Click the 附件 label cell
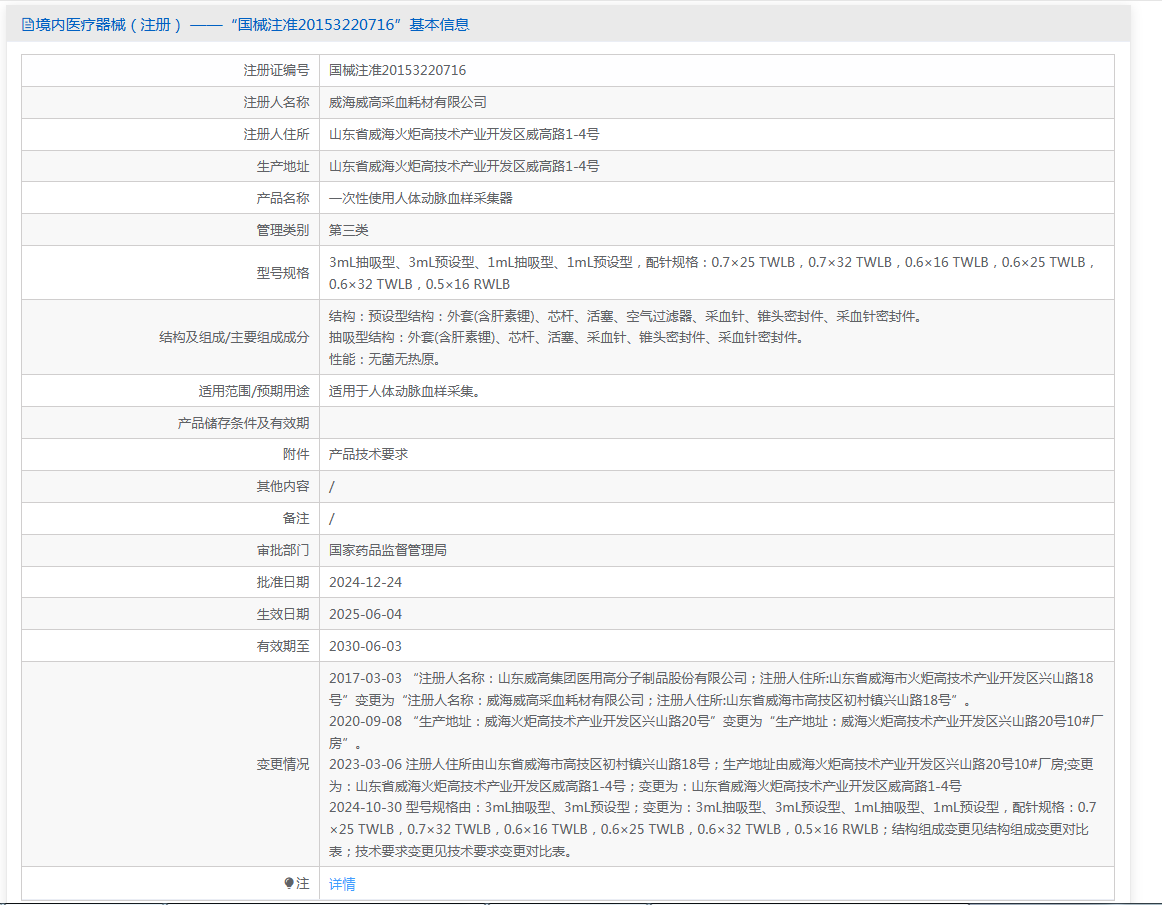 [x=170, y=454]
